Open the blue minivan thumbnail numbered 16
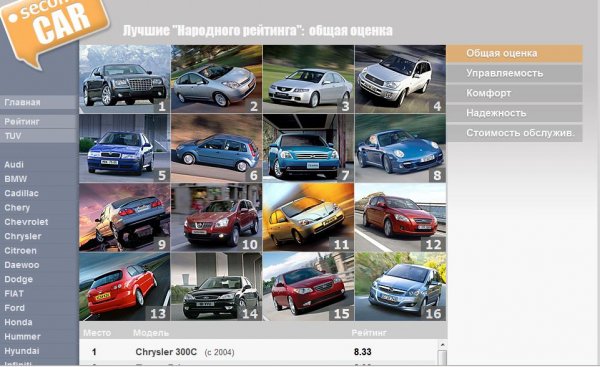Image resolution: width=600 pixels, height=367 pixels. coord(400,286)
